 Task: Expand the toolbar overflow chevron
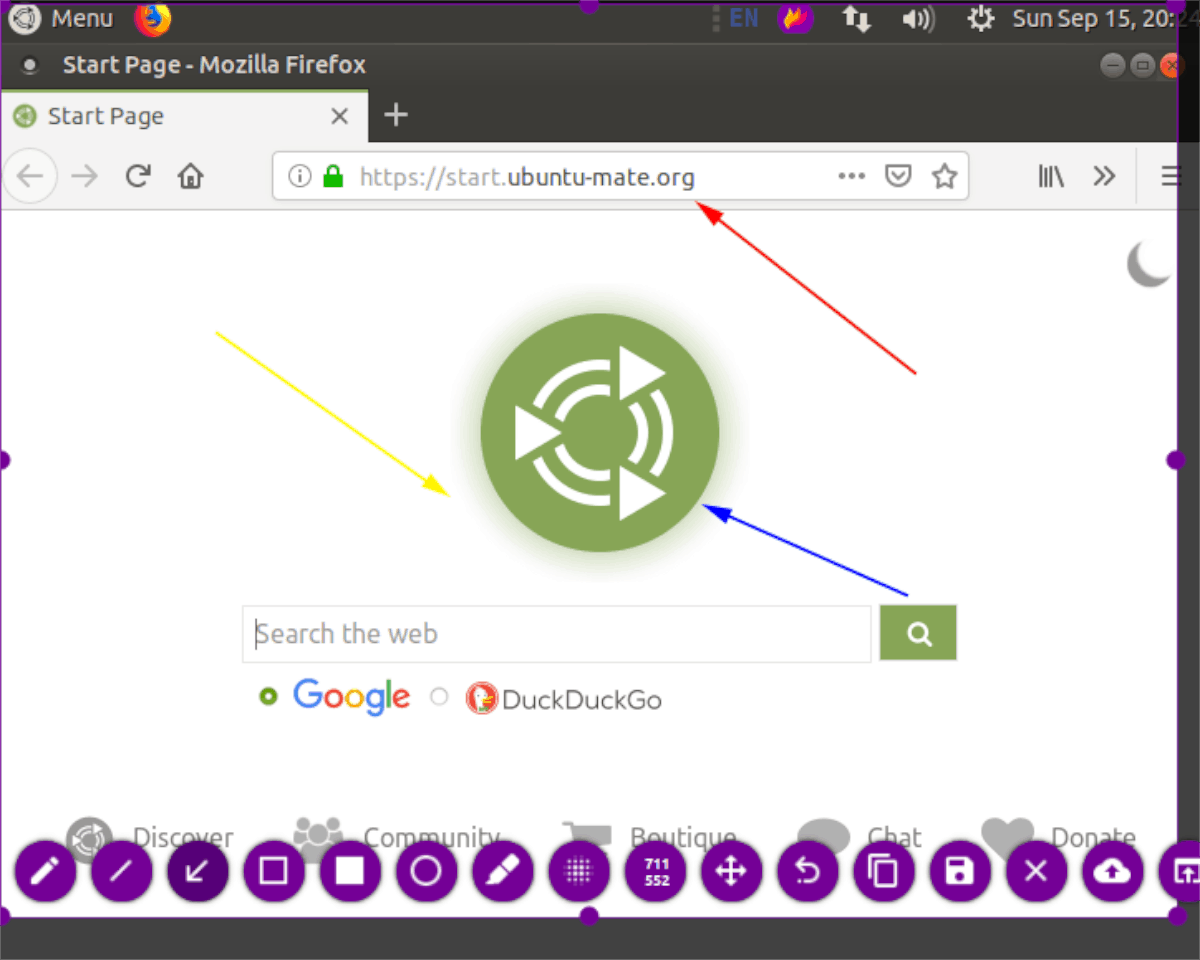coord(1104,175)
